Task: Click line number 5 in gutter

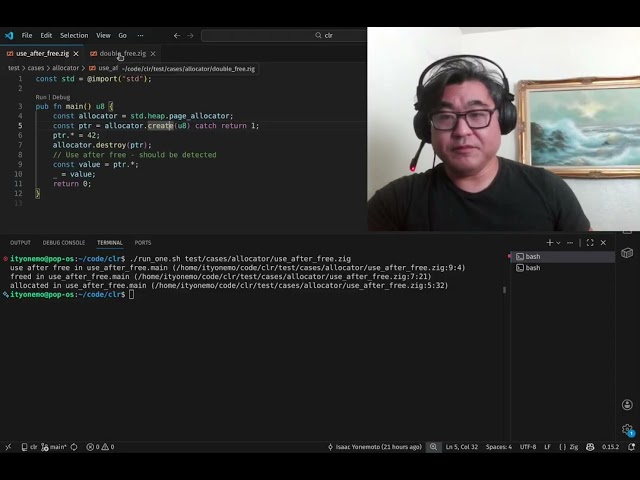Action: click(x=20, y=126)
